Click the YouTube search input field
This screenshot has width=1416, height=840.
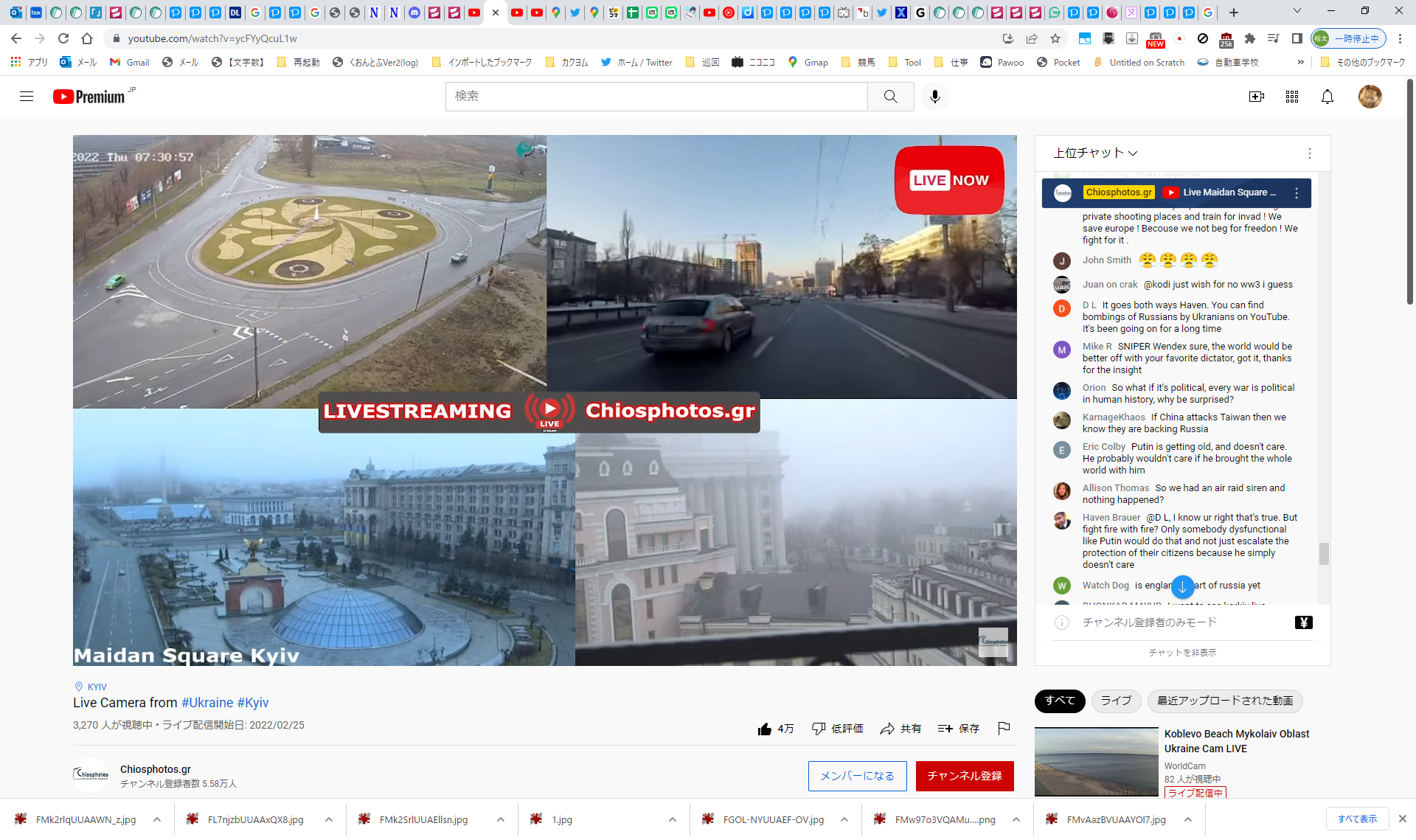[x=656, y=97]
